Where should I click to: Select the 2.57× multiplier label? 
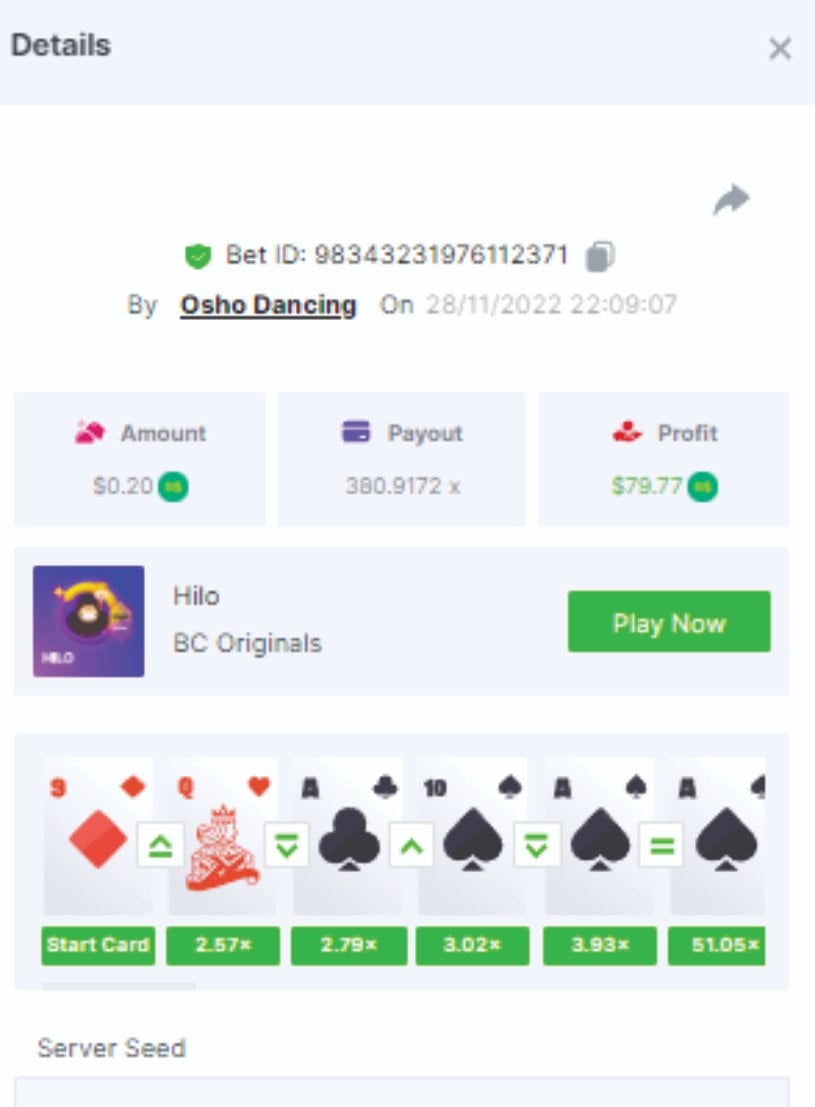point(223,945)
